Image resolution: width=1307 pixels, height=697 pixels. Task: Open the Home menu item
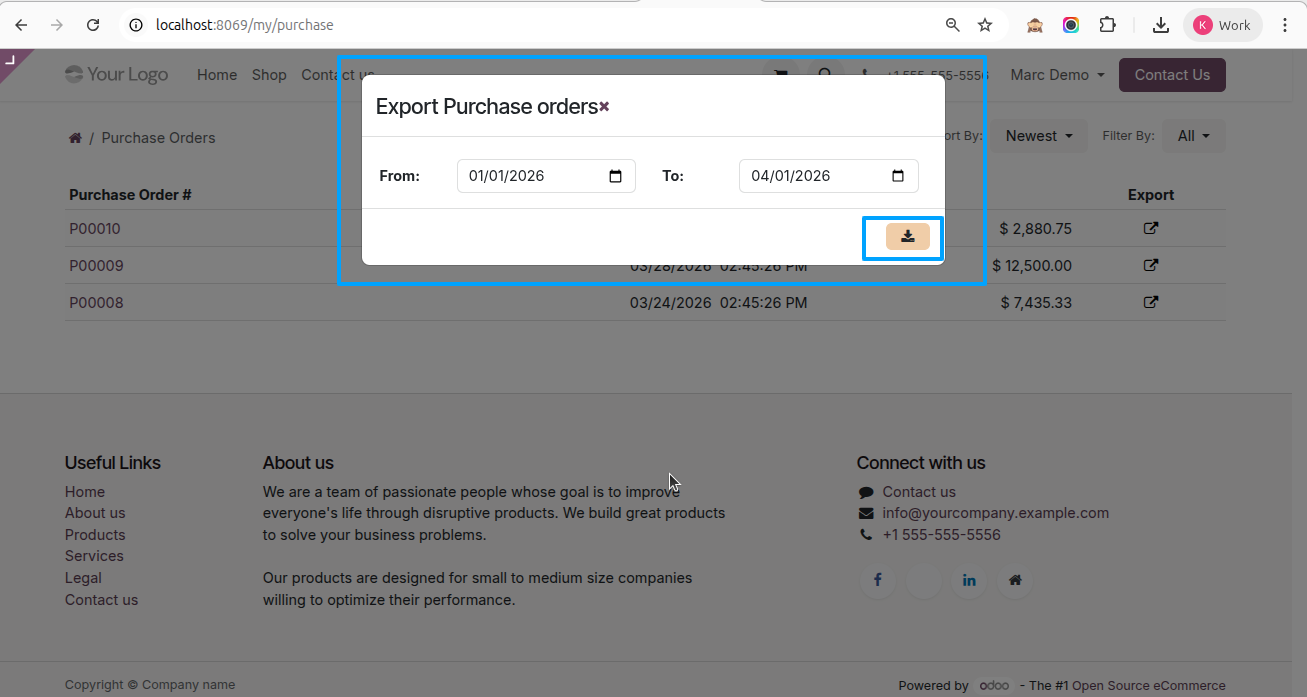[x=217, y=75]
